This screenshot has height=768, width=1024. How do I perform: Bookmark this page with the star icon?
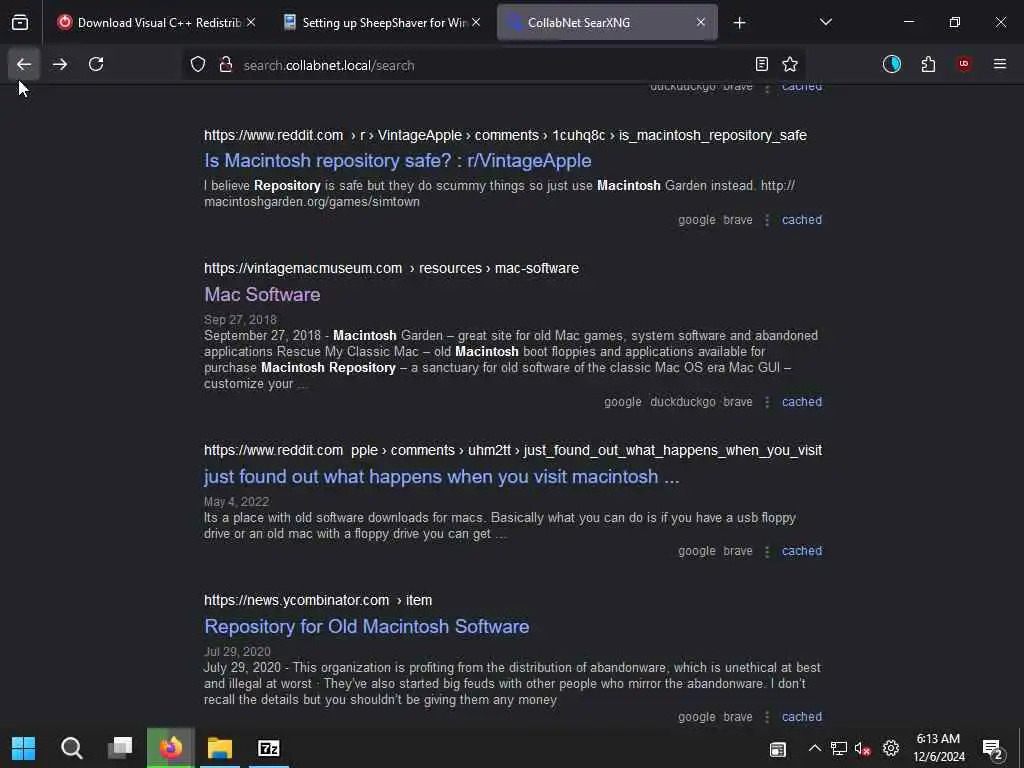pyautogui.click(x=790, y=64)
